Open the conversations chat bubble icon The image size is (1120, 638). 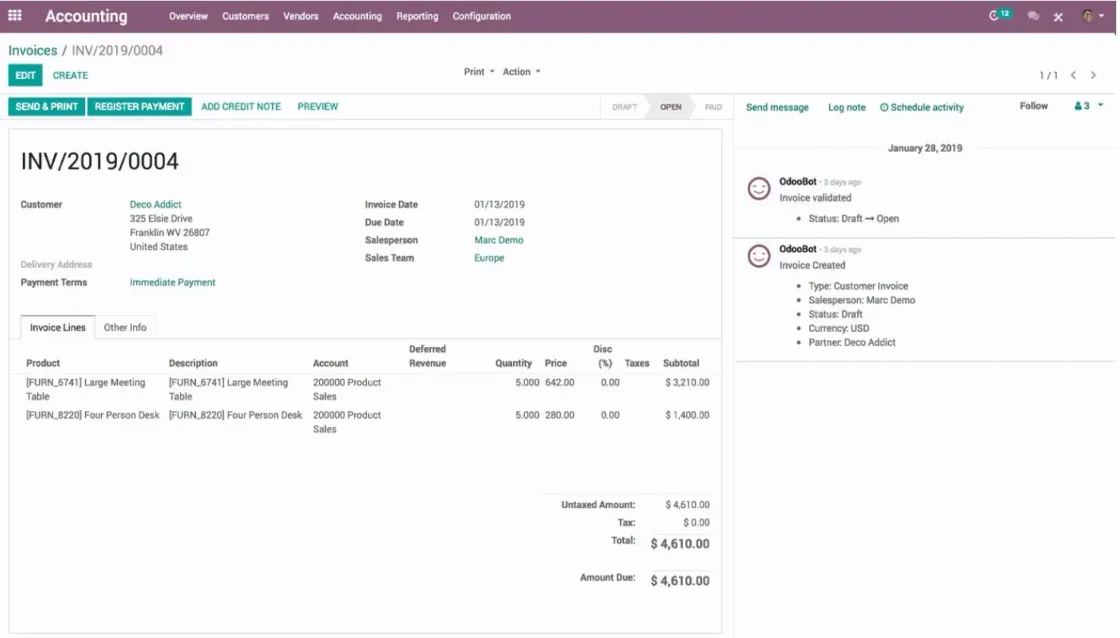pyautogui.click(x=1033, y=16)
